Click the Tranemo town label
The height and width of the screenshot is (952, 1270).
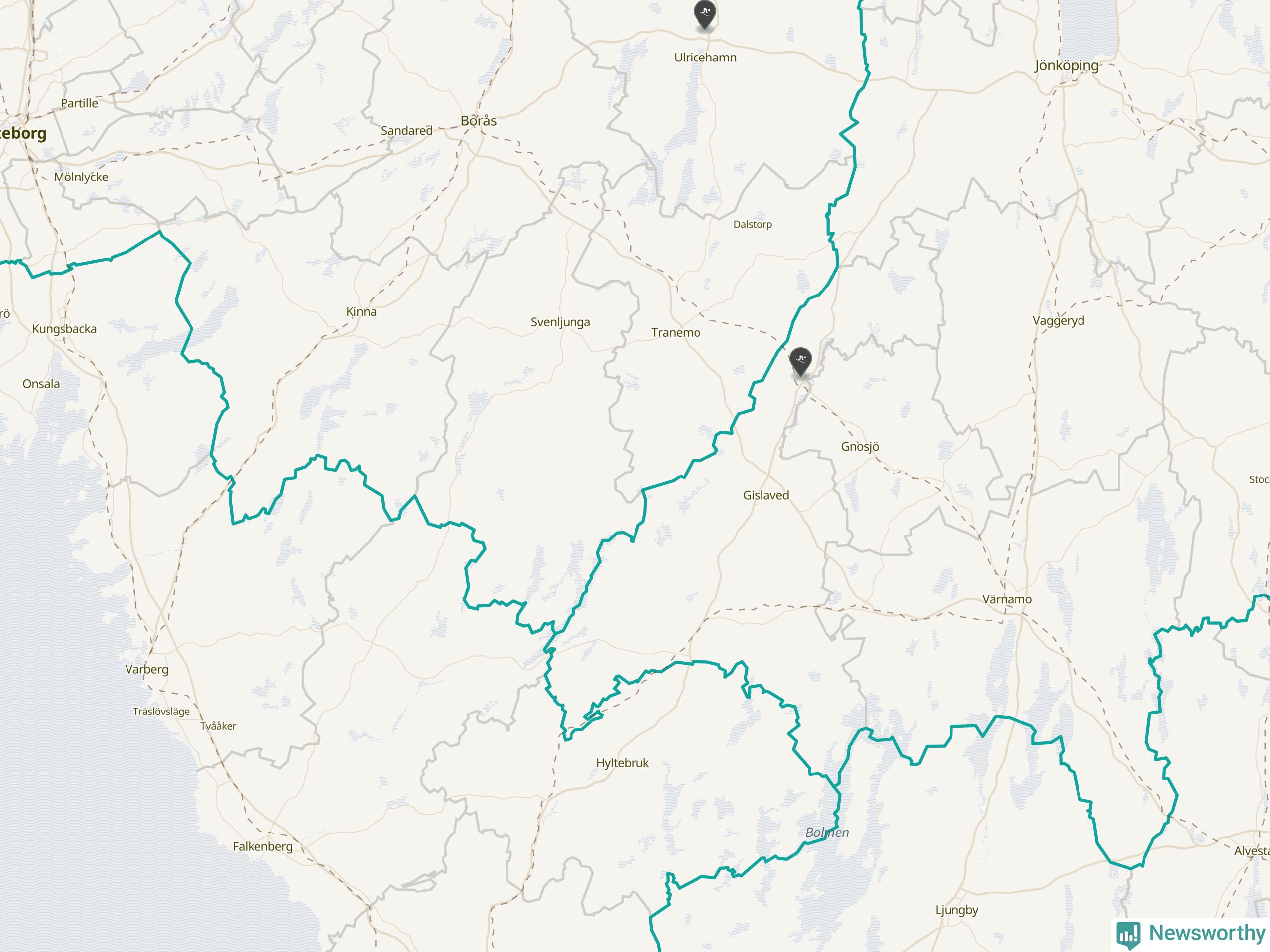click(676, 332)
